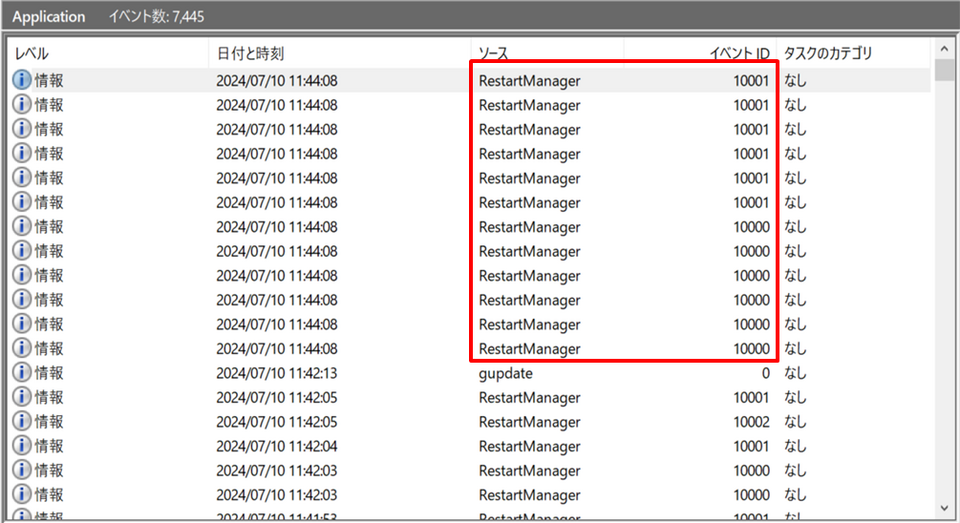Image resolution: width=960 pixels, height=523 pixels.
Task: Click info icon of the lower 11:42:03 event
Action: click(x=22, y=495)
